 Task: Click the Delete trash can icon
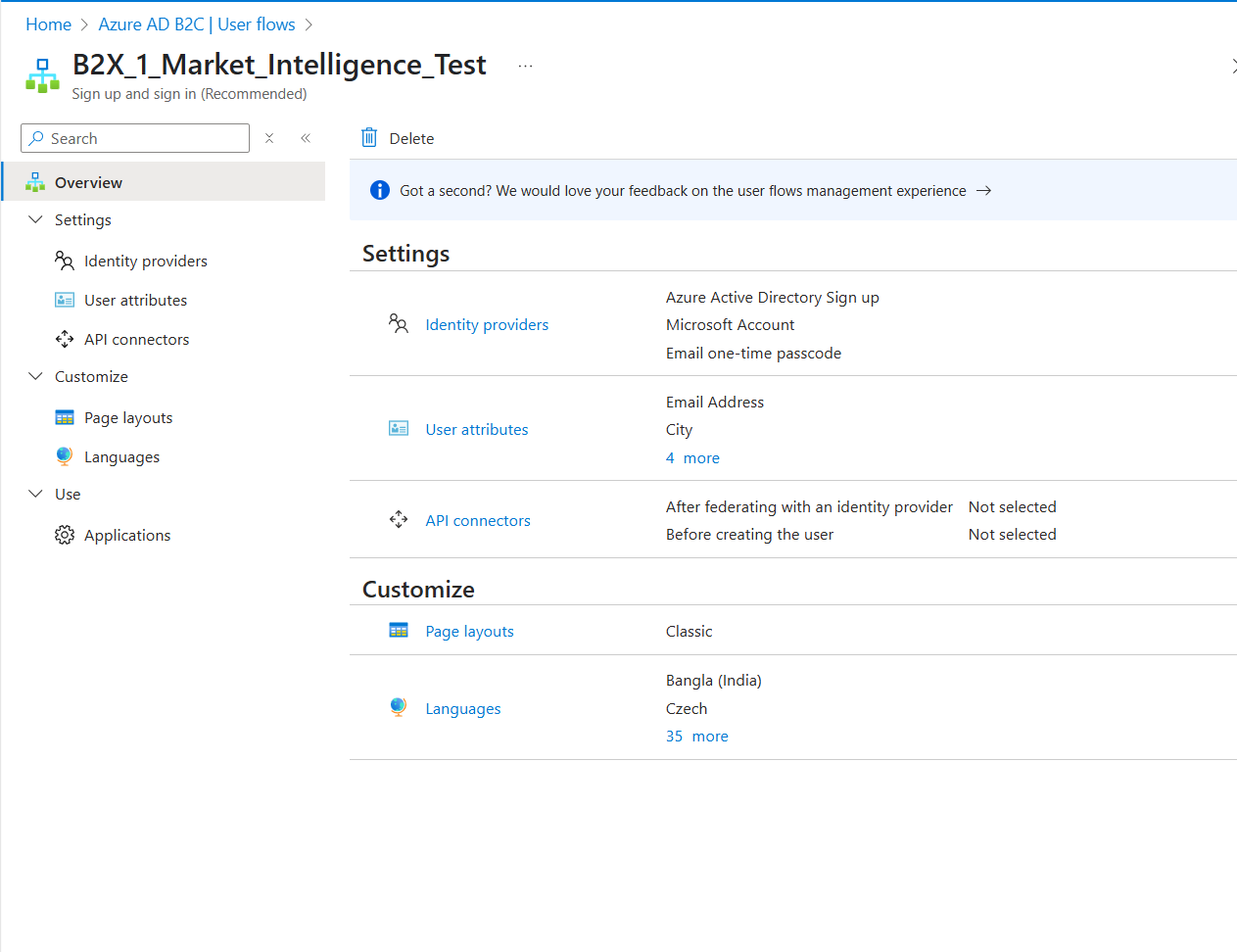tap(369, 138)
